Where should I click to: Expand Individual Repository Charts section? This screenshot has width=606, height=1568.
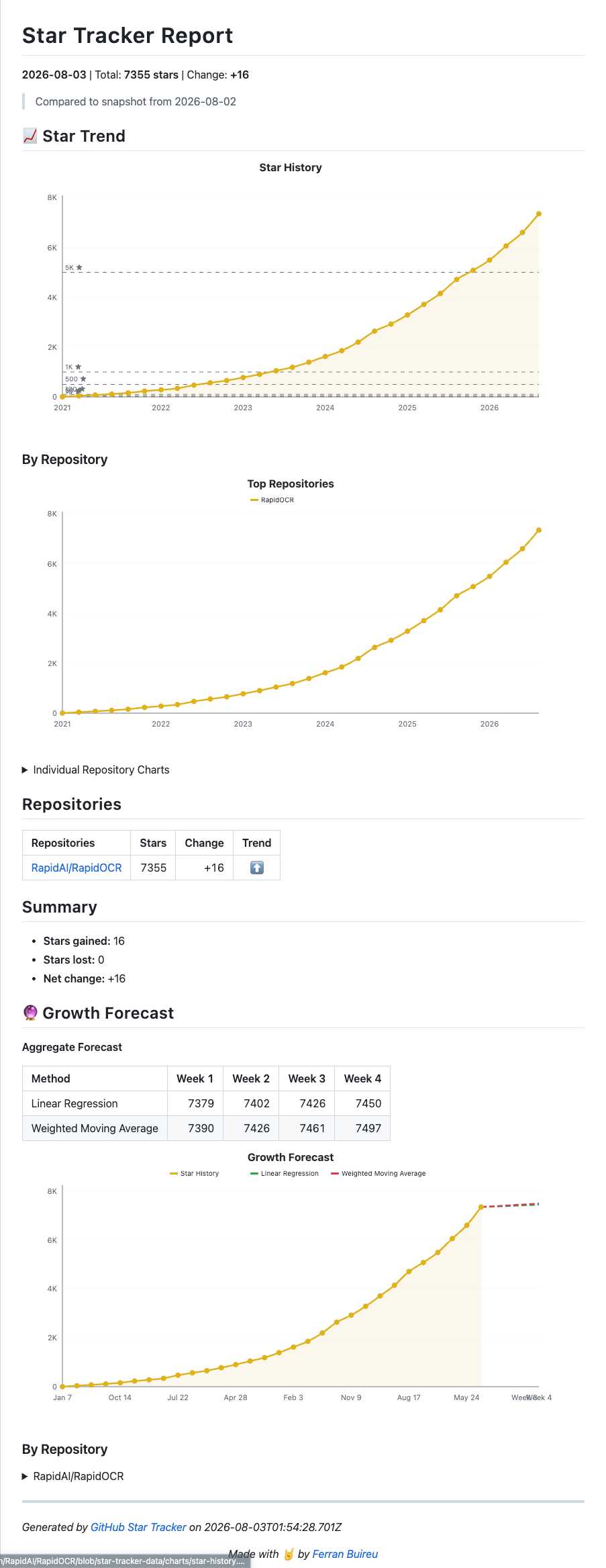(x=96, y=770)
